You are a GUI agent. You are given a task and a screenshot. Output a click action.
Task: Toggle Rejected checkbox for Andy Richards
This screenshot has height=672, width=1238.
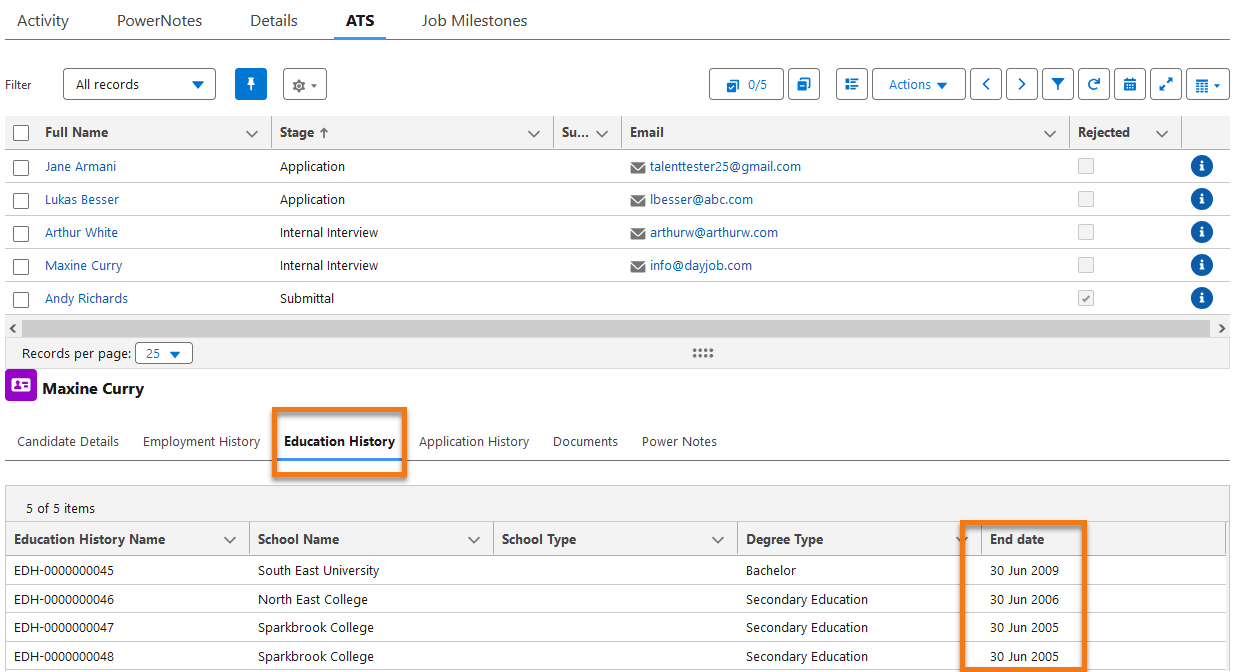pos(1086,298)
